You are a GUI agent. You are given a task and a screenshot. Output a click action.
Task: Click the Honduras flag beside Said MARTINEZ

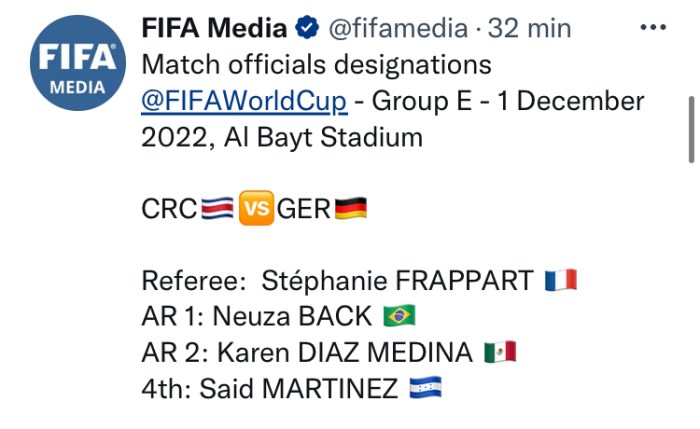[x=425, y=388]
